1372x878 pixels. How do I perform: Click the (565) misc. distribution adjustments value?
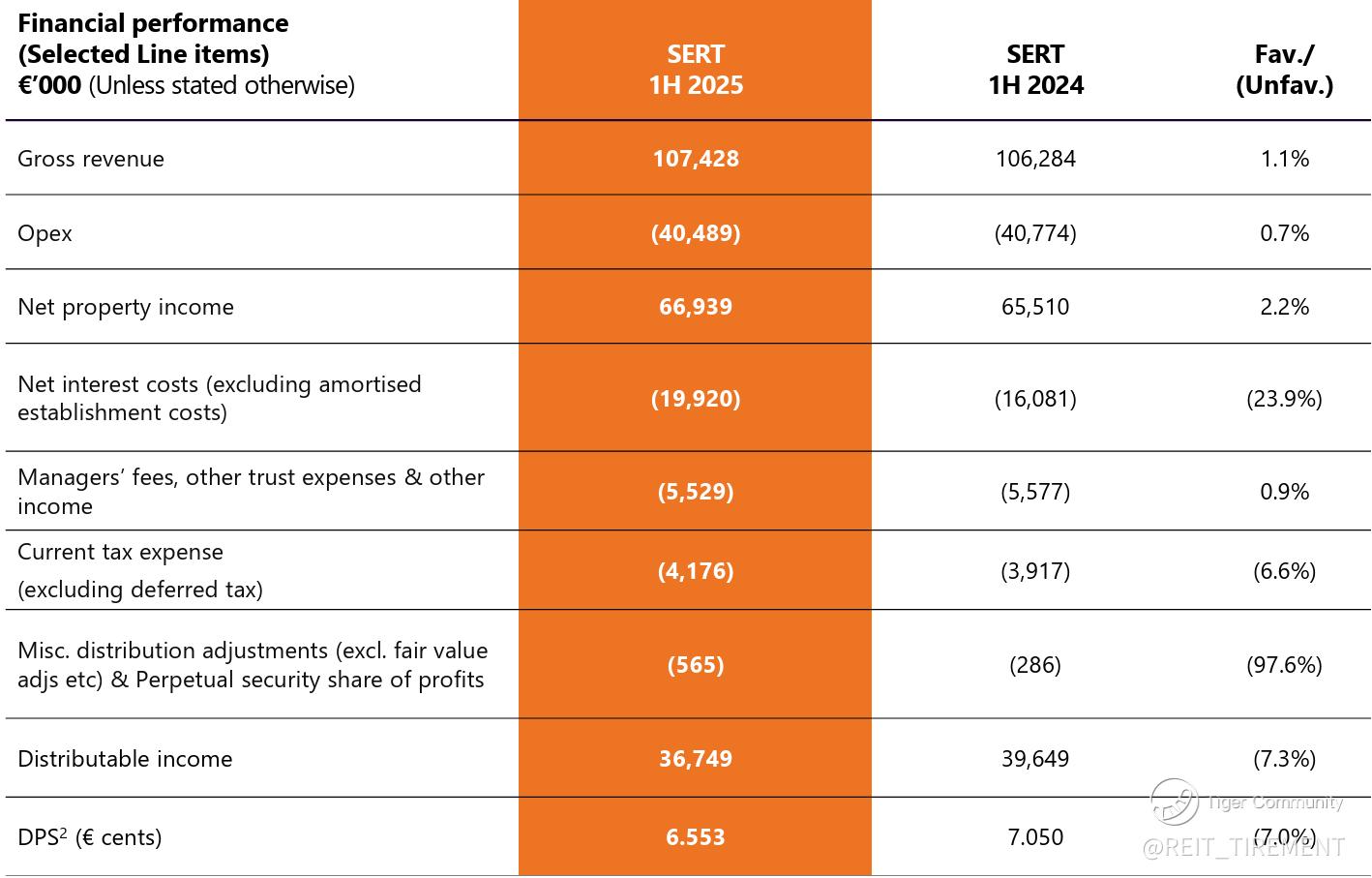point(696,665)
